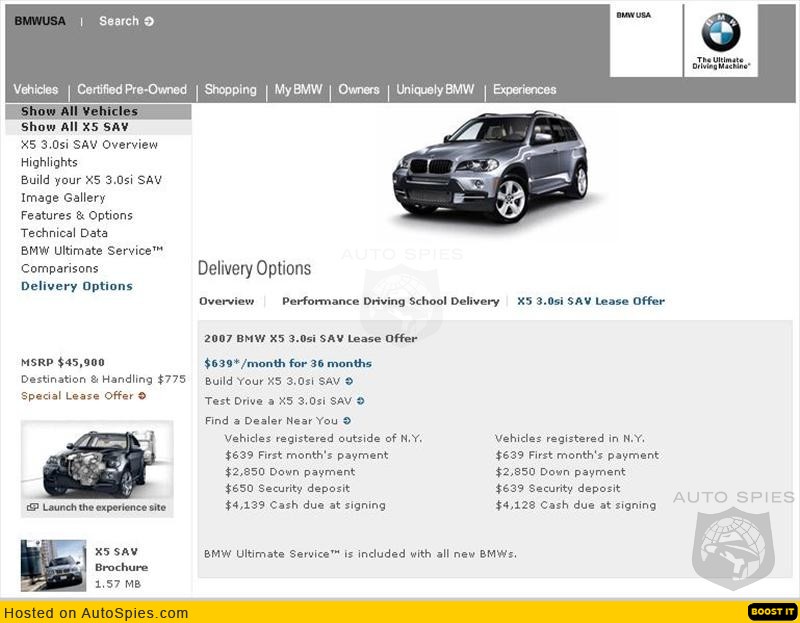Open the Vehicles menu
This screenshot has height=623, width=800.
(36, 90)
